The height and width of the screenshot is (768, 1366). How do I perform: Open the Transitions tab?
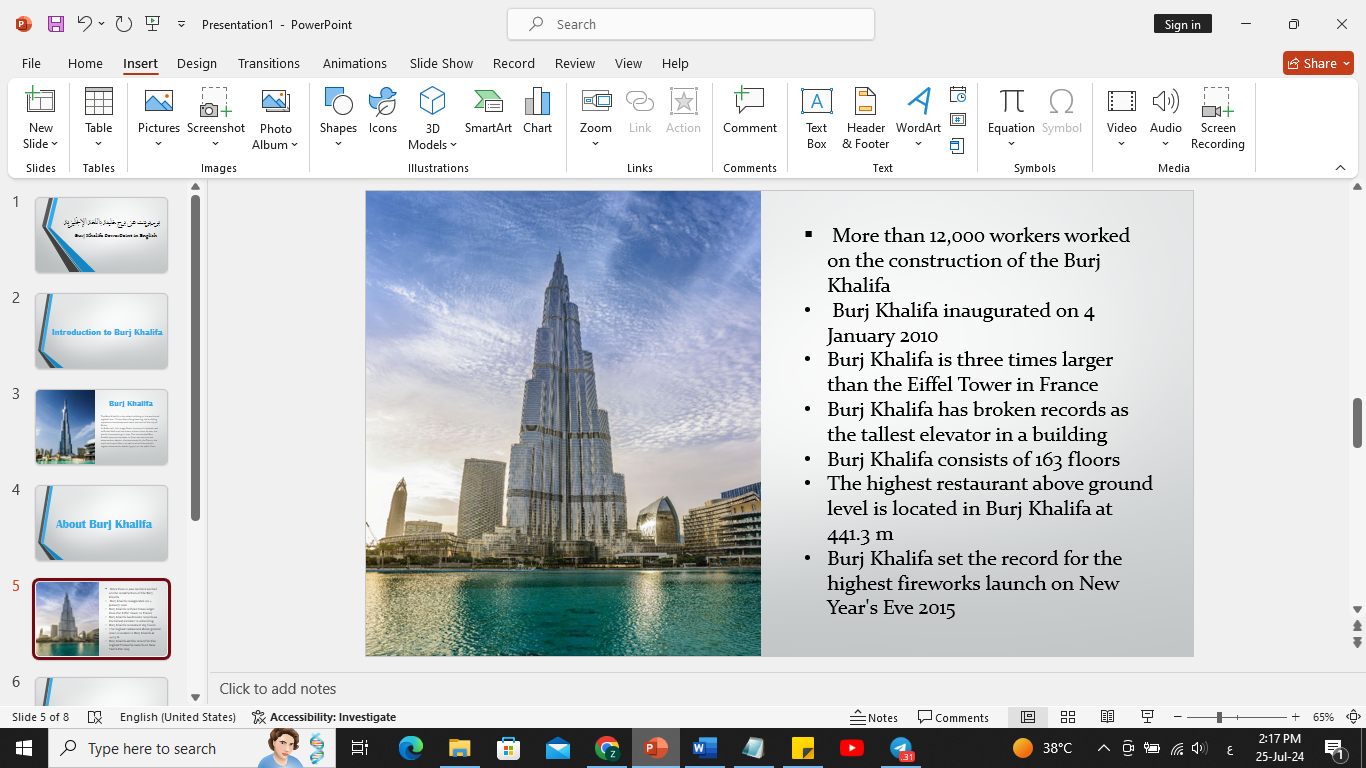click(269, 63)
